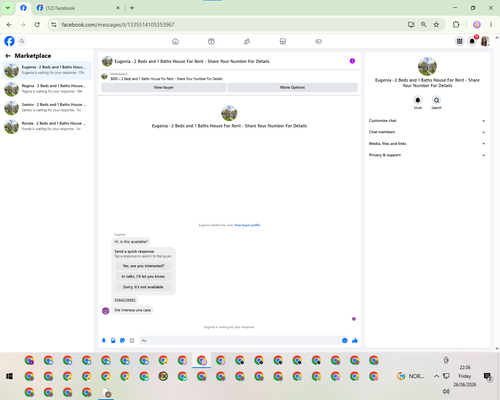The image size is (500, 400).
Task: Click the install app icon in address bar
Action: point(411,25)
